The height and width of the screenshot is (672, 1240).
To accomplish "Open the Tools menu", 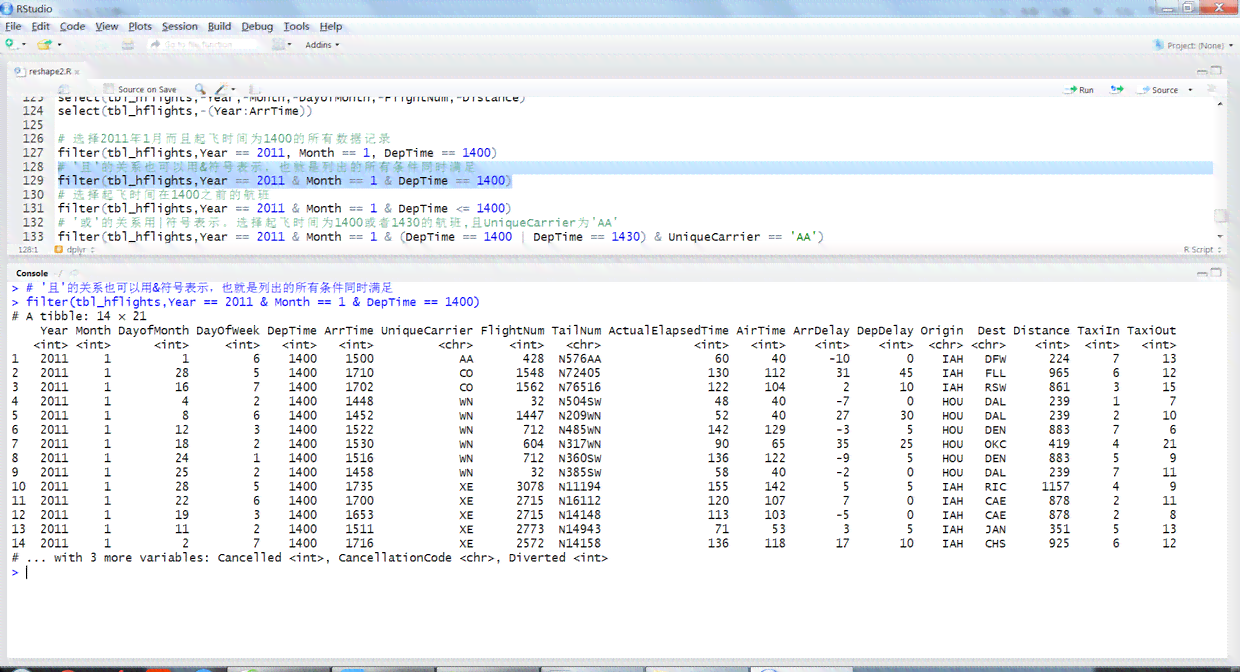I will 296,26.
